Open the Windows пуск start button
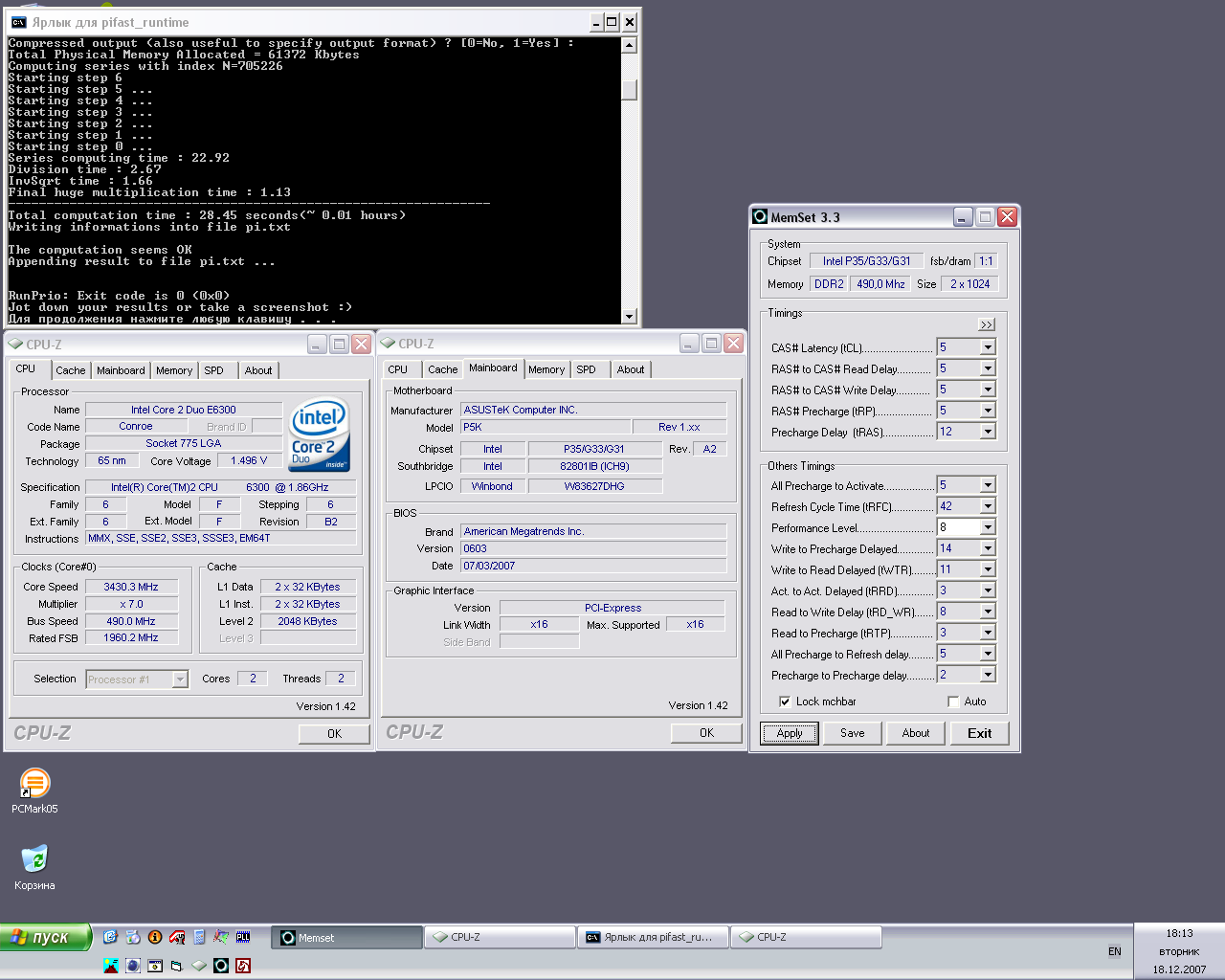The image size is (1225, 980). point(45,937)
